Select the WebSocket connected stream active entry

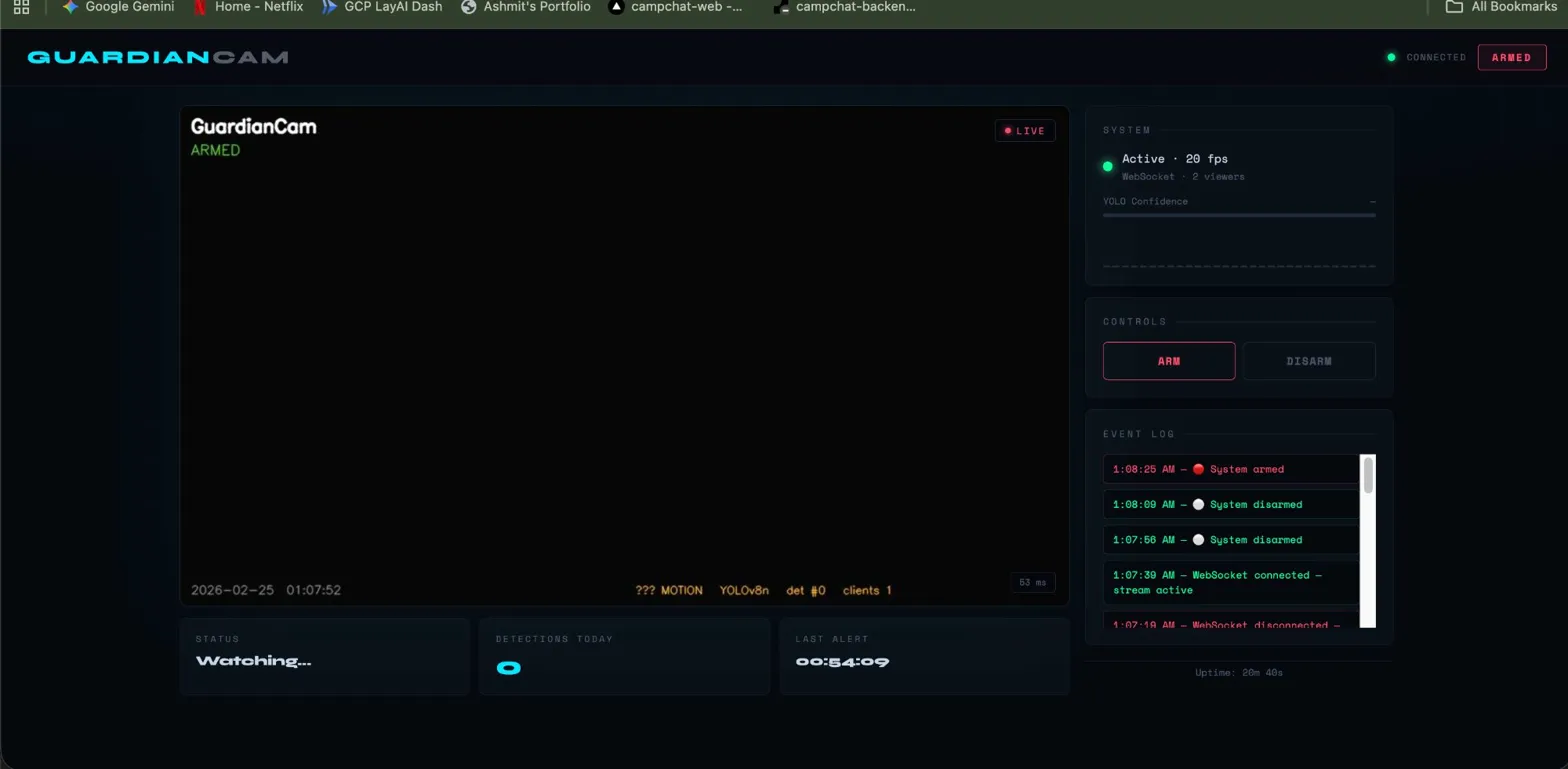pos(1231,582)
